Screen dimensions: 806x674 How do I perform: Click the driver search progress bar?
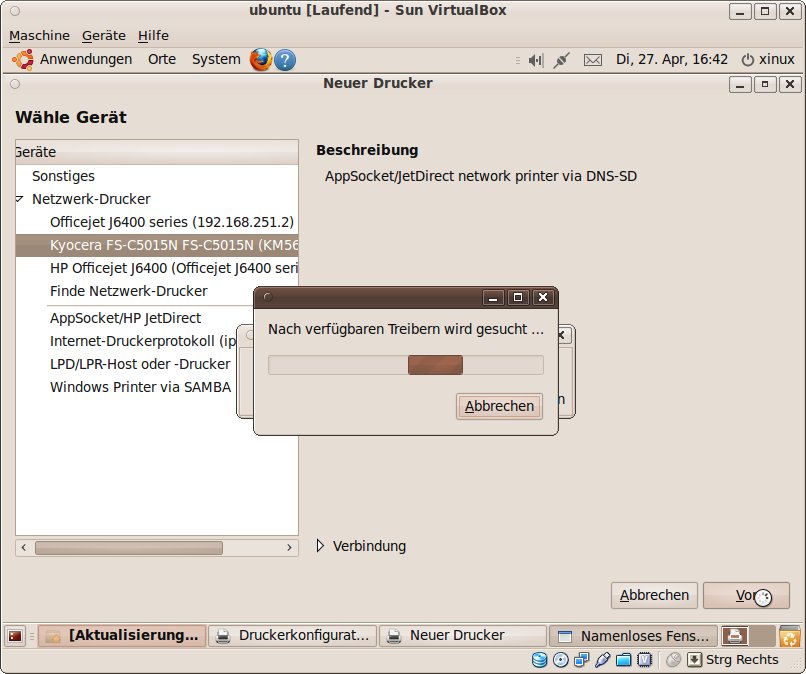tap(404, 365)
